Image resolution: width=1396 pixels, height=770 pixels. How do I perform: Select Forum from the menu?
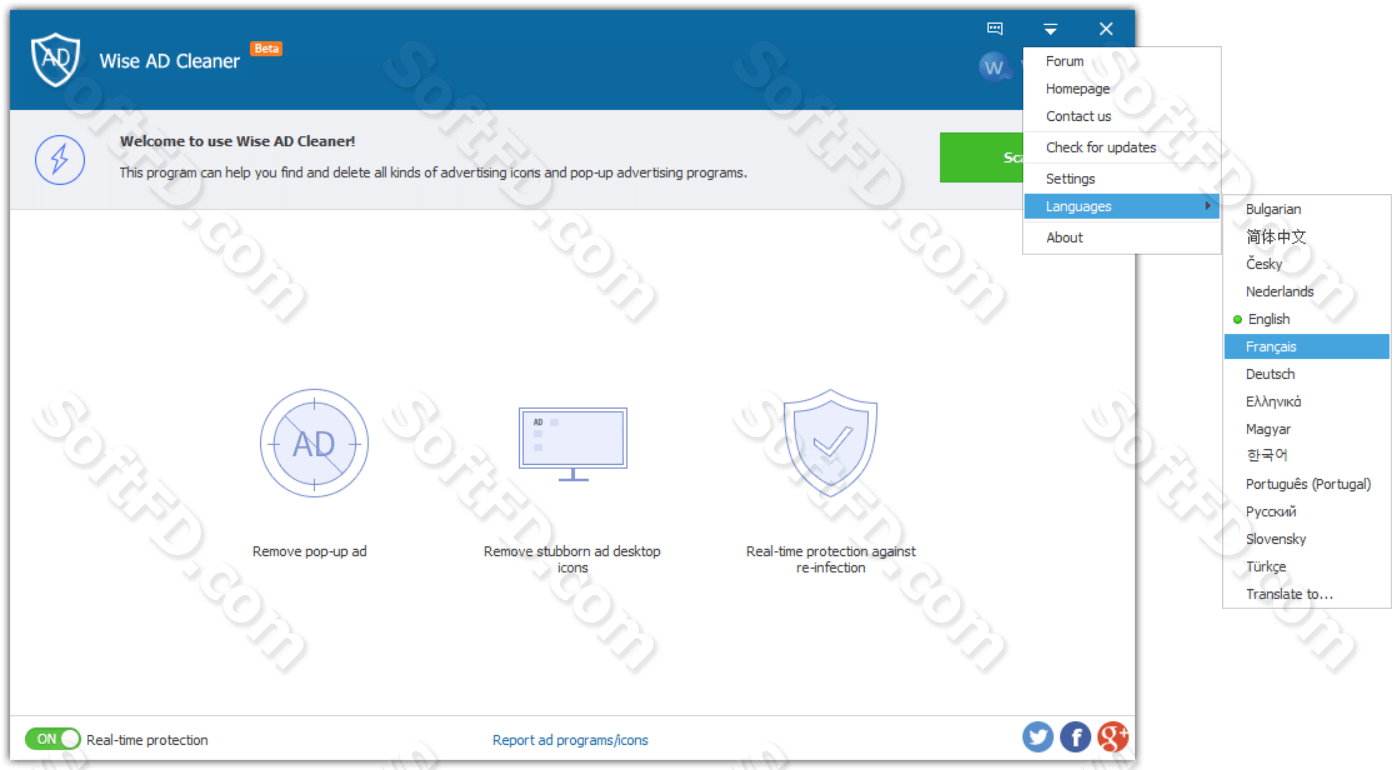pos(1122,61)
